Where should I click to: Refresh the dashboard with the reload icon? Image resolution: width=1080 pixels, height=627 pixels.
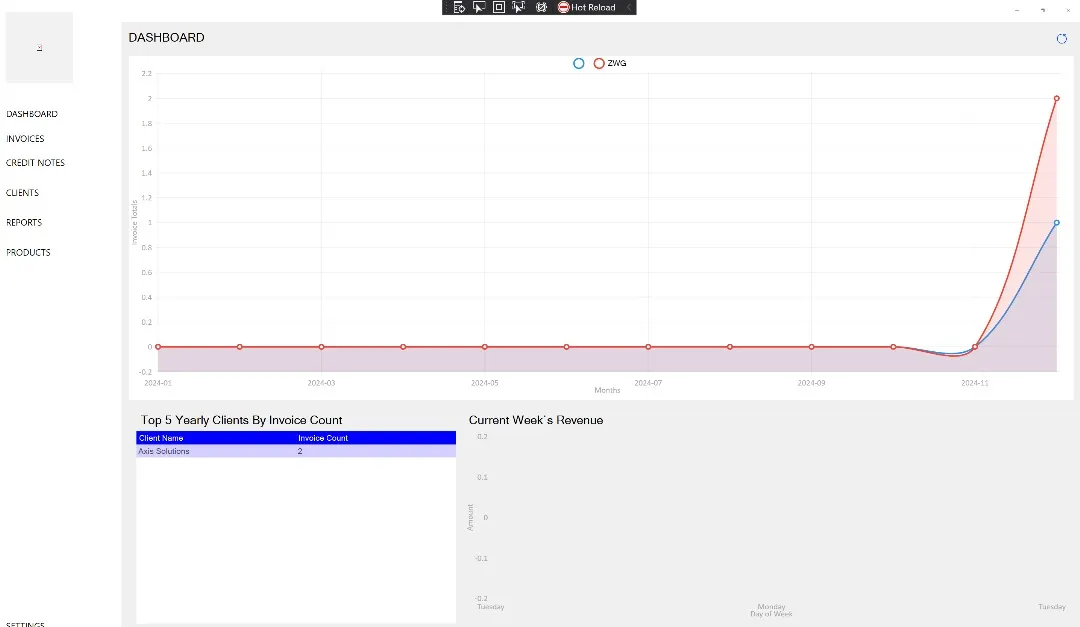pos(1061,39)
